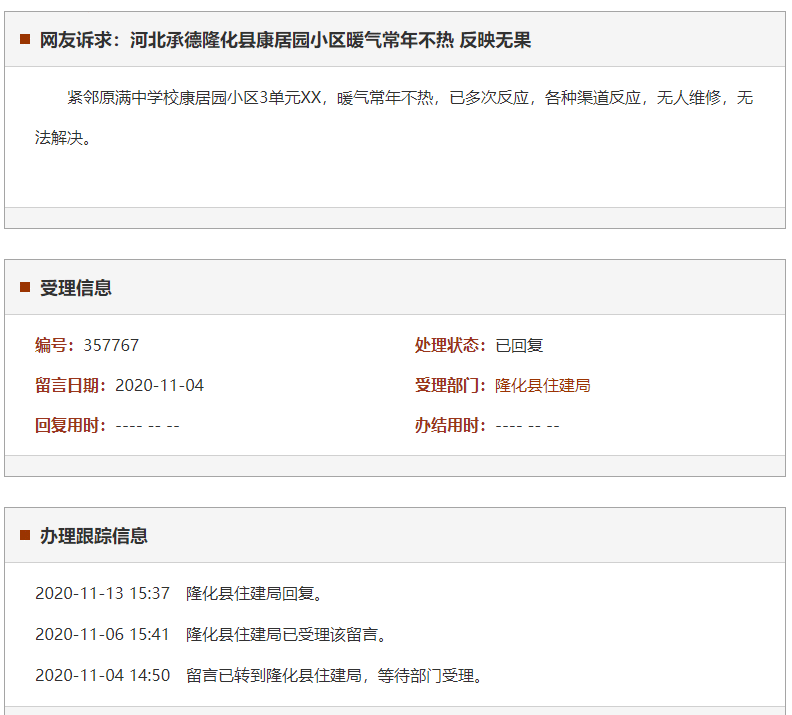The image size is (792, 715).
Task: Open the 隆化县住建局 department link
Action: click(543, 385)
